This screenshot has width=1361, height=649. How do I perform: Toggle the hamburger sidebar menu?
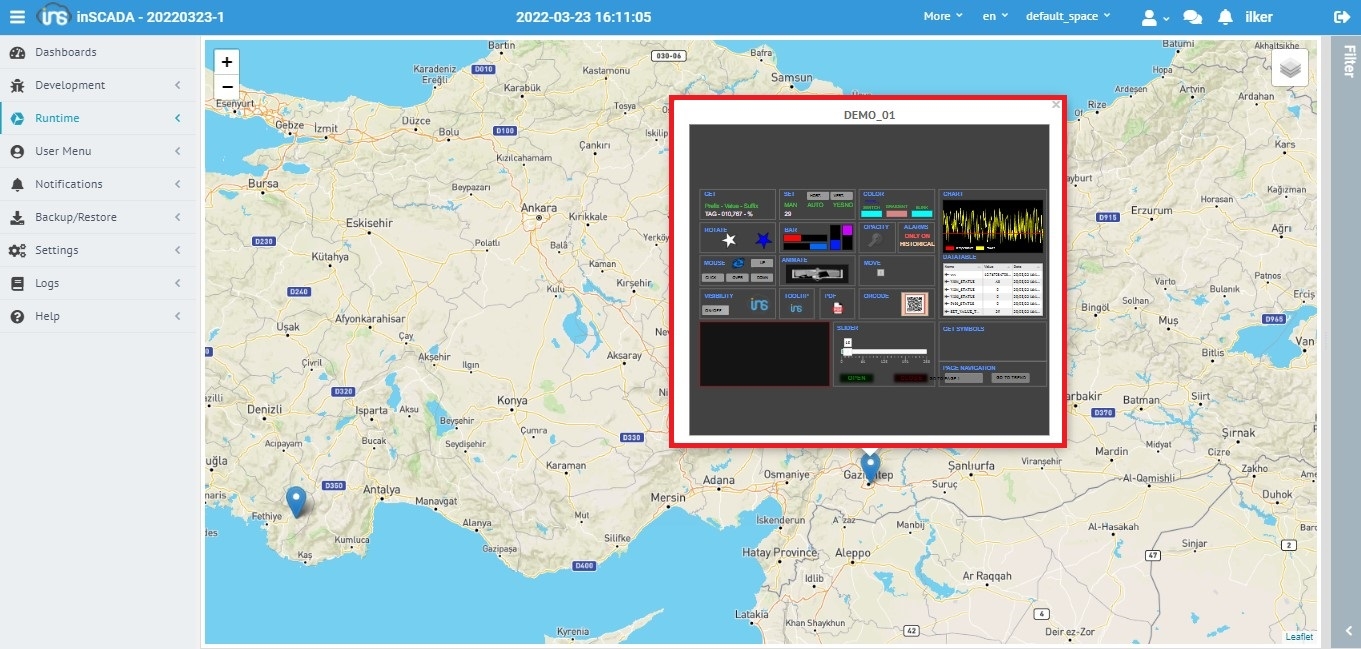[x=17, y=17]
